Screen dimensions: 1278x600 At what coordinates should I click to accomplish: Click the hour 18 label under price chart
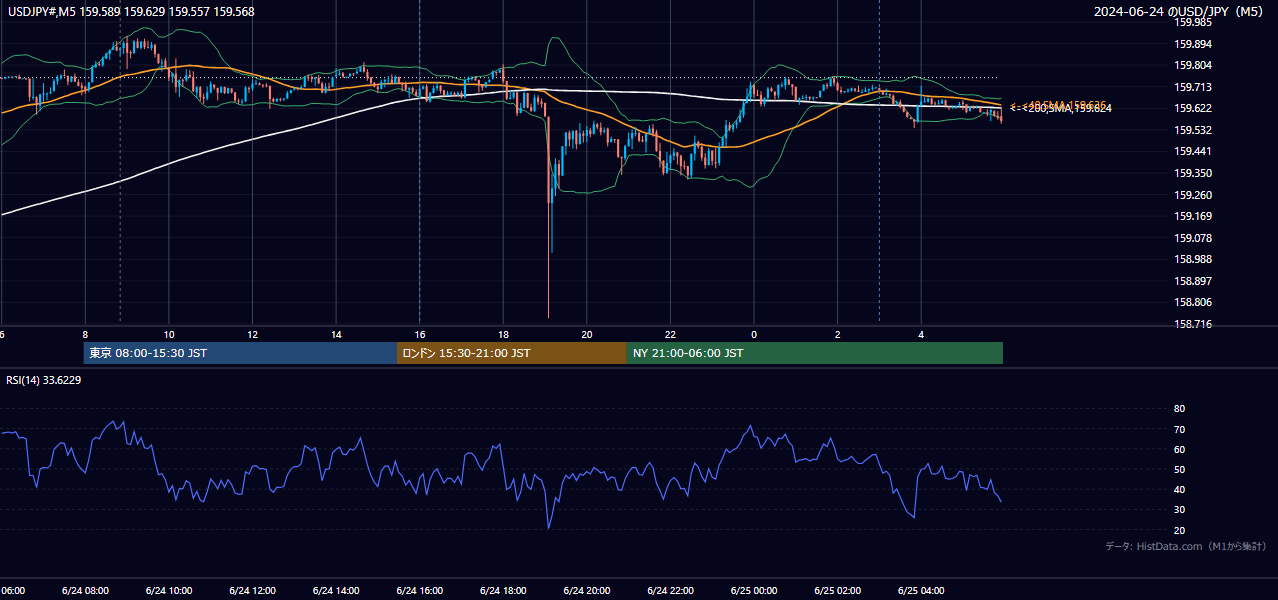click(503, 335)
